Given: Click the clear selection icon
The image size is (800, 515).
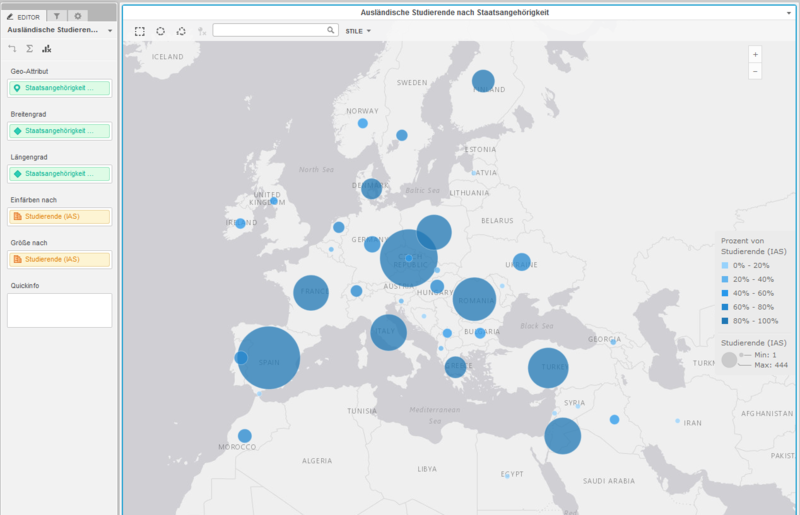Looking at the screenshot, I should pos(203,31).
